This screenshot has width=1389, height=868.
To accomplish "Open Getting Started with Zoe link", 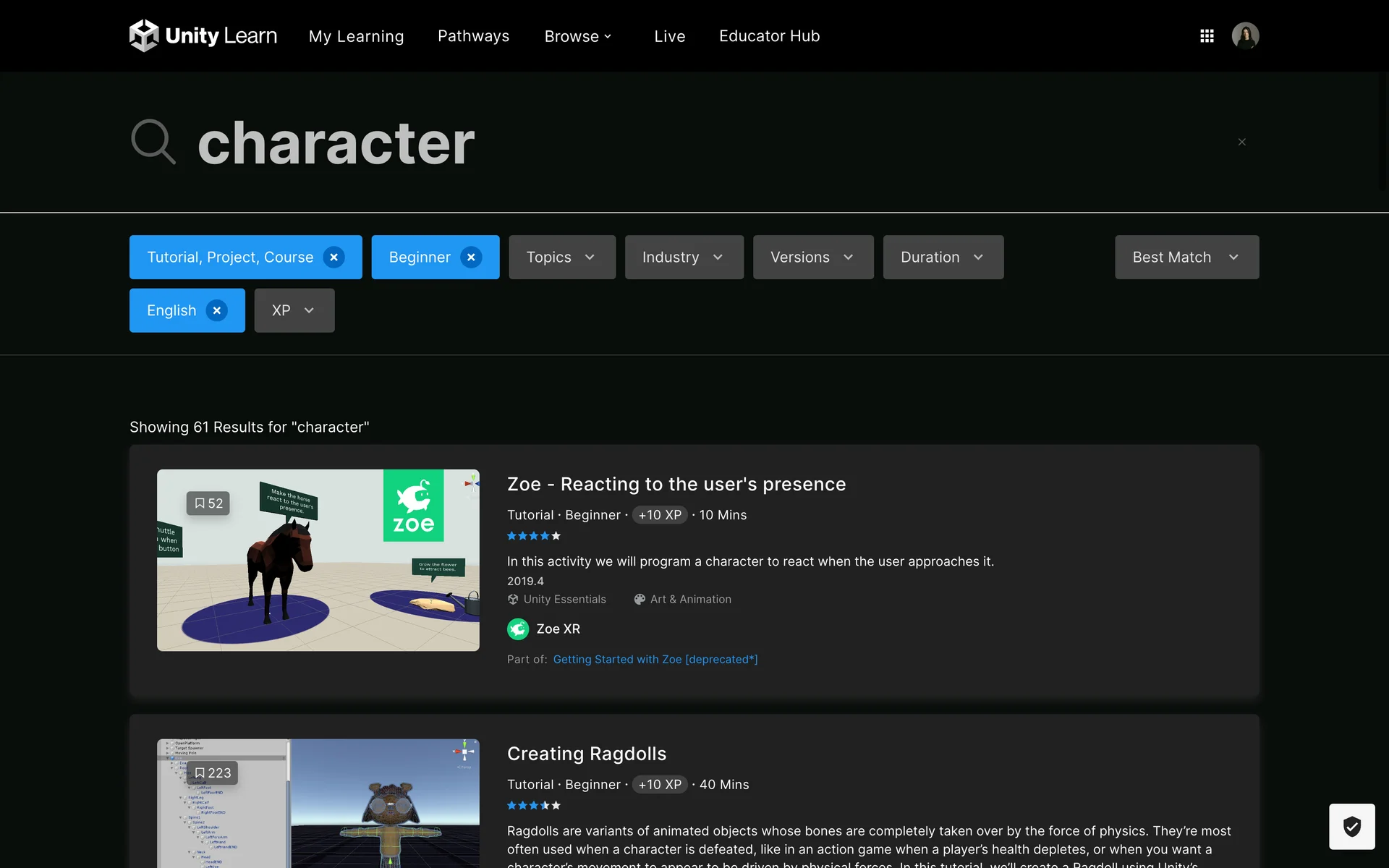I will (x=655, y=660).
